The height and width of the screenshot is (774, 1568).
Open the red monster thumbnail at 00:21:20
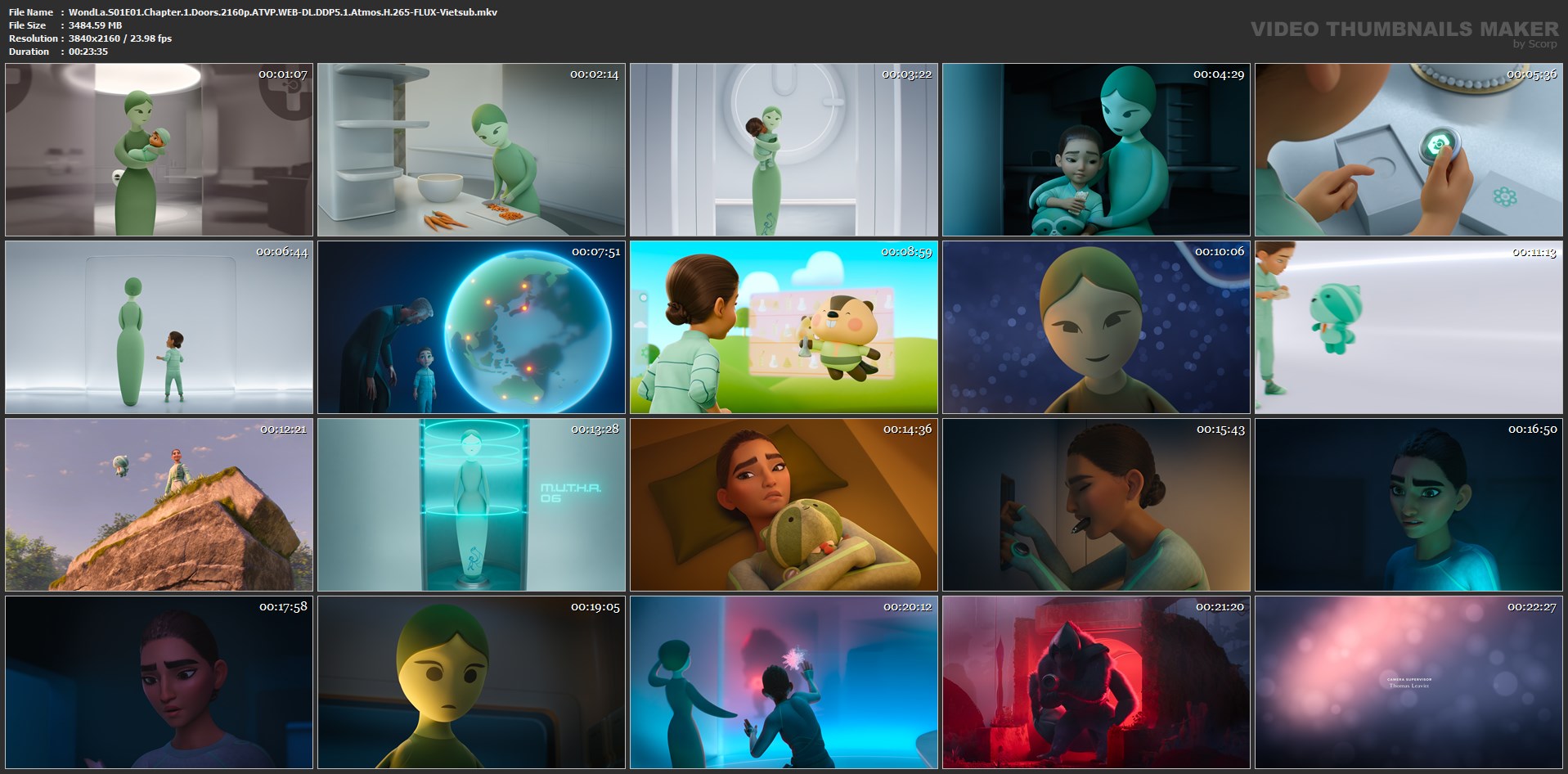(x=1096, y=682)
